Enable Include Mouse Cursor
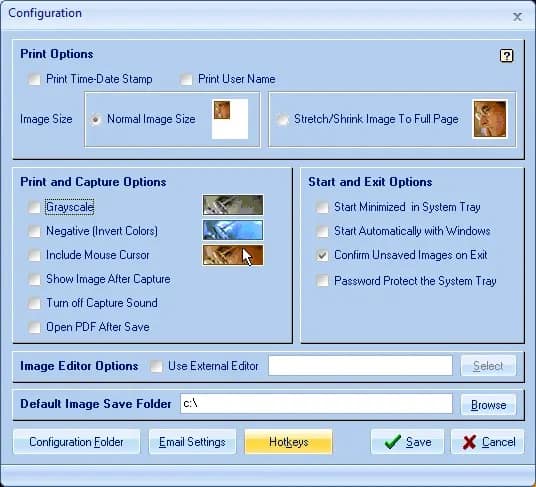536x487 pixels. tap(34, 255)
